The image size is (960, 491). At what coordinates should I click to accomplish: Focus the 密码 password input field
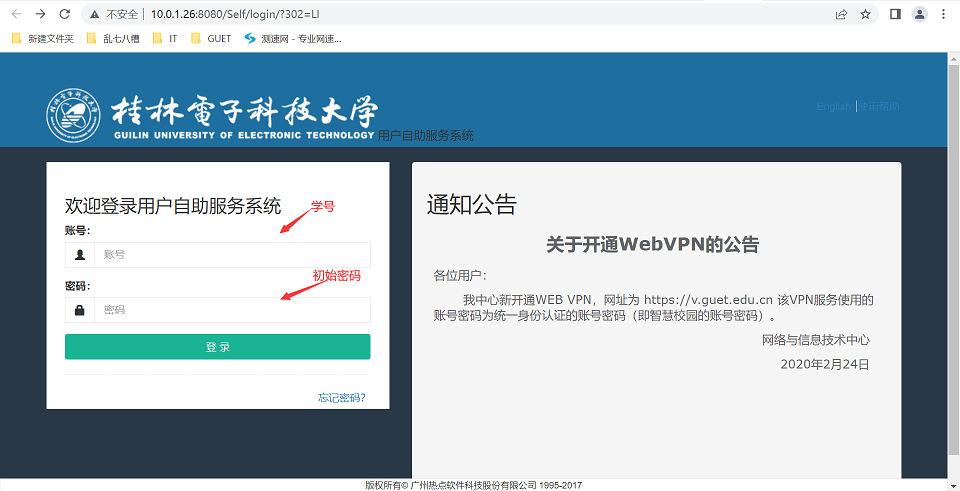(231, 310)
